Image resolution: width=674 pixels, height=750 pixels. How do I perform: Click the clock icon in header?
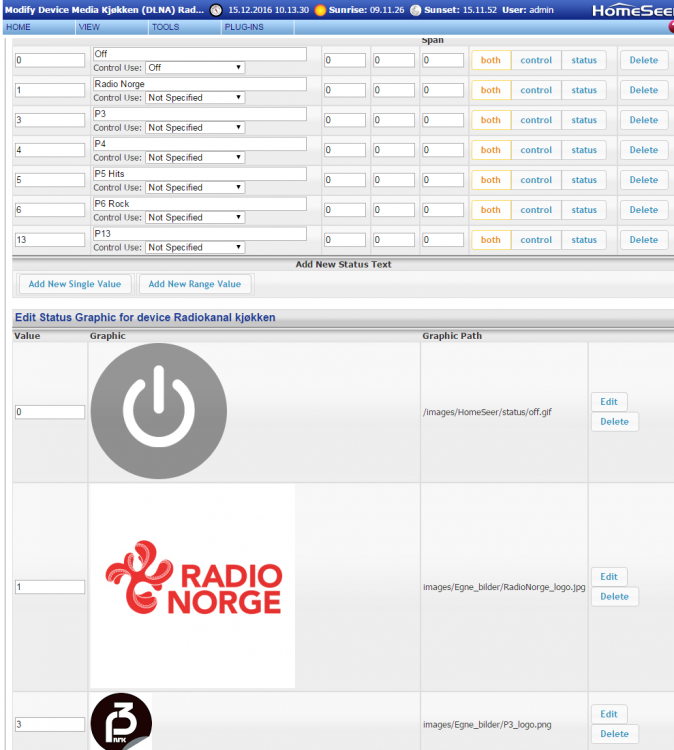tap(216, 10)
